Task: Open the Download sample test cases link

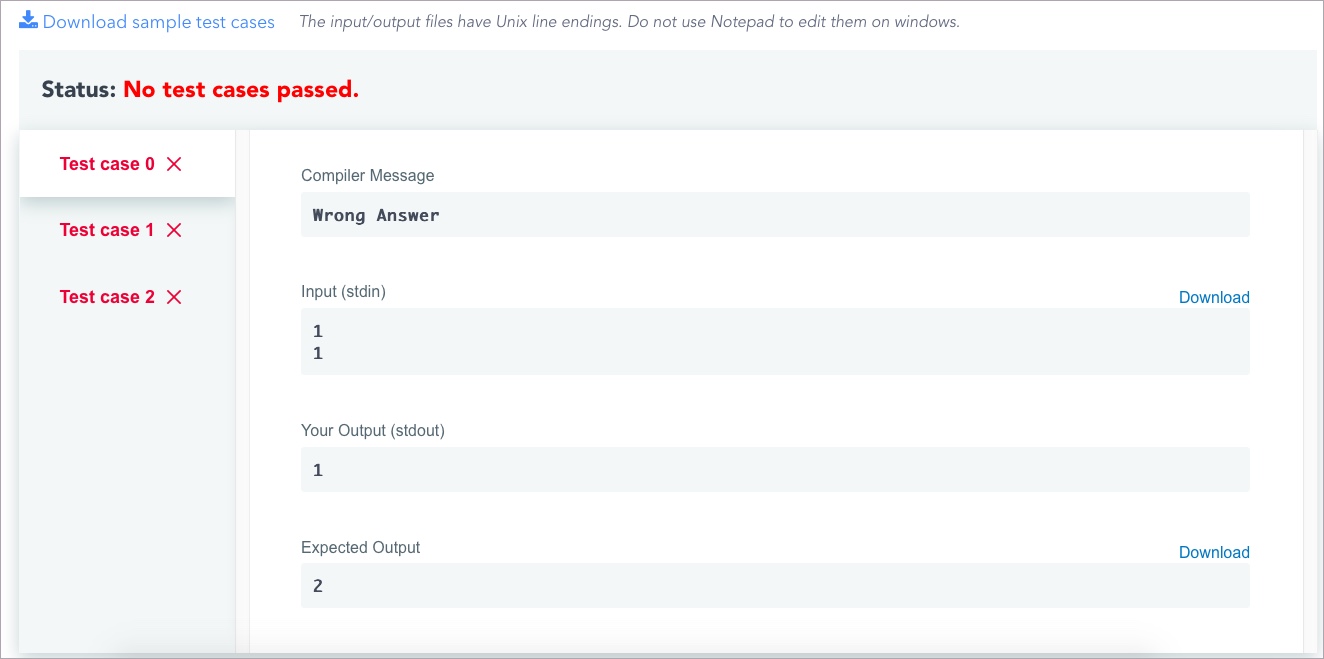Action: click(x=158, y=22)
